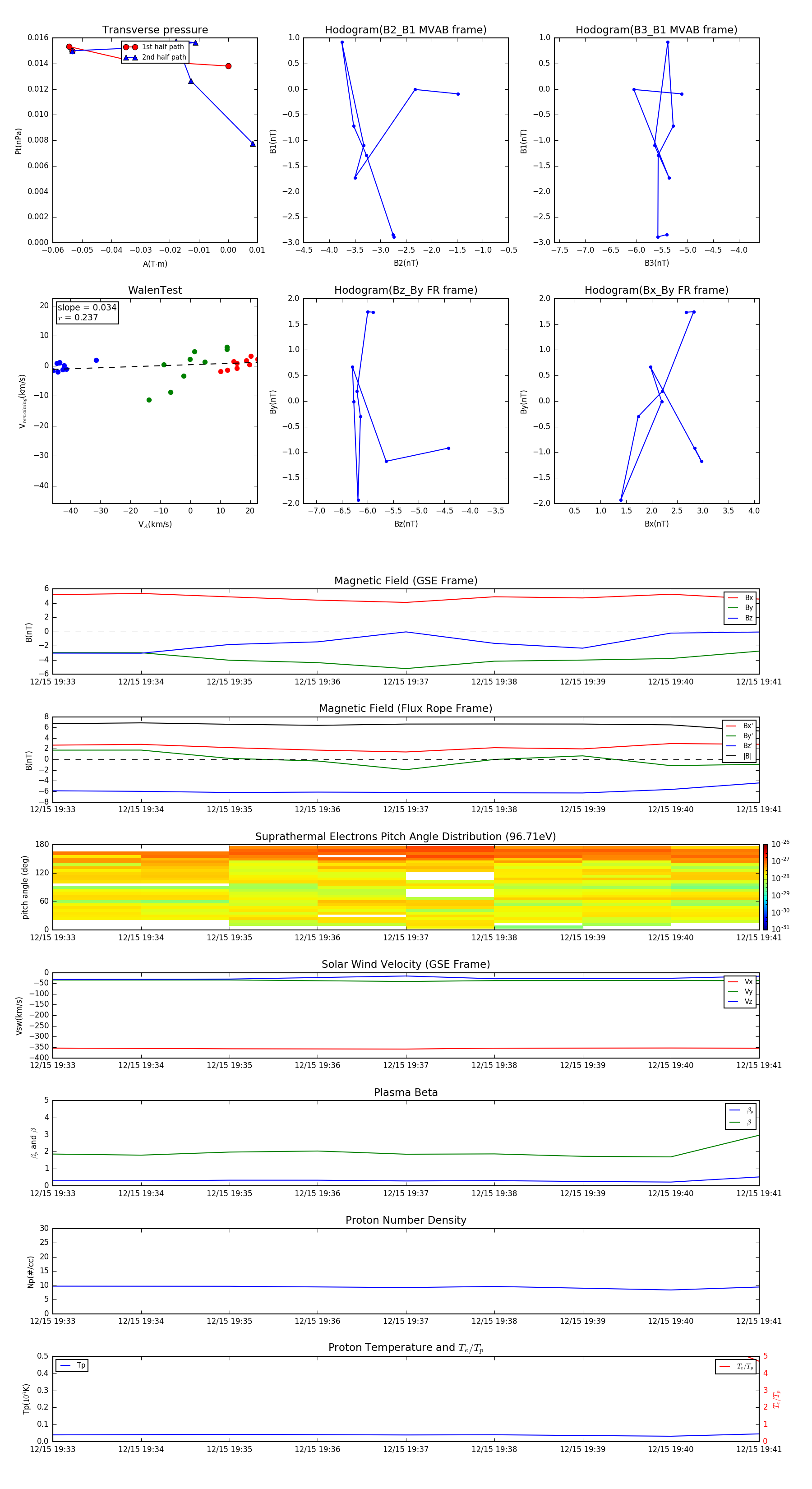Click the 'Proton Temperature and Te/Tp' title
The width and height of the screenshot is (812, 1489).
click(406, 1348)
